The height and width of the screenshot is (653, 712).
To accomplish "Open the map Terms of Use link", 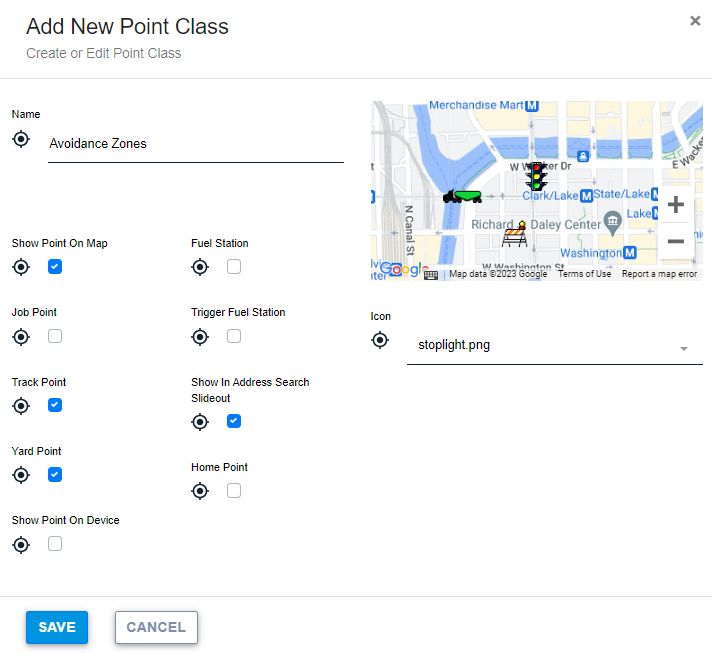I will click(x=584, y=274).
